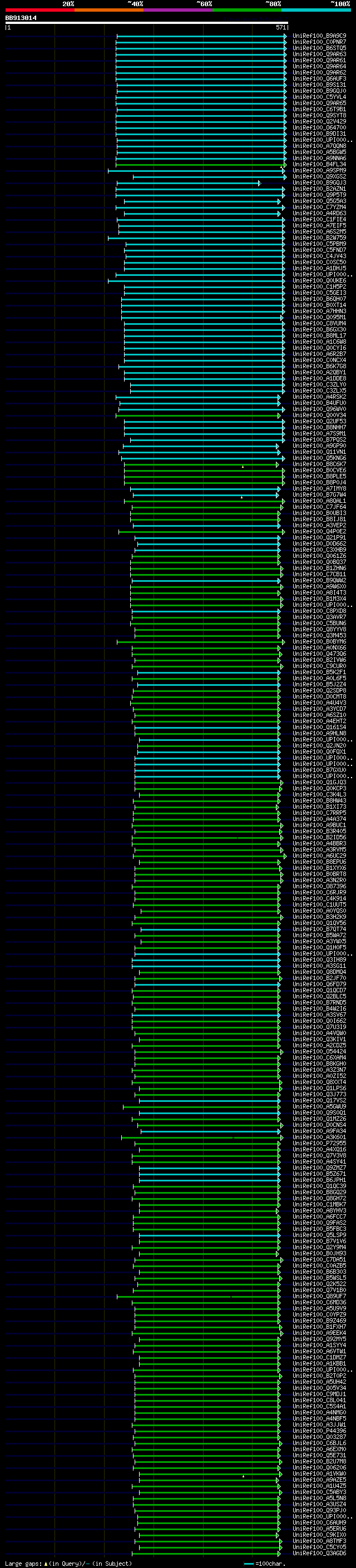
Task: Open hit UniRef100_B9A9C9
Action: pyautogui.click(x=319, y=36)
